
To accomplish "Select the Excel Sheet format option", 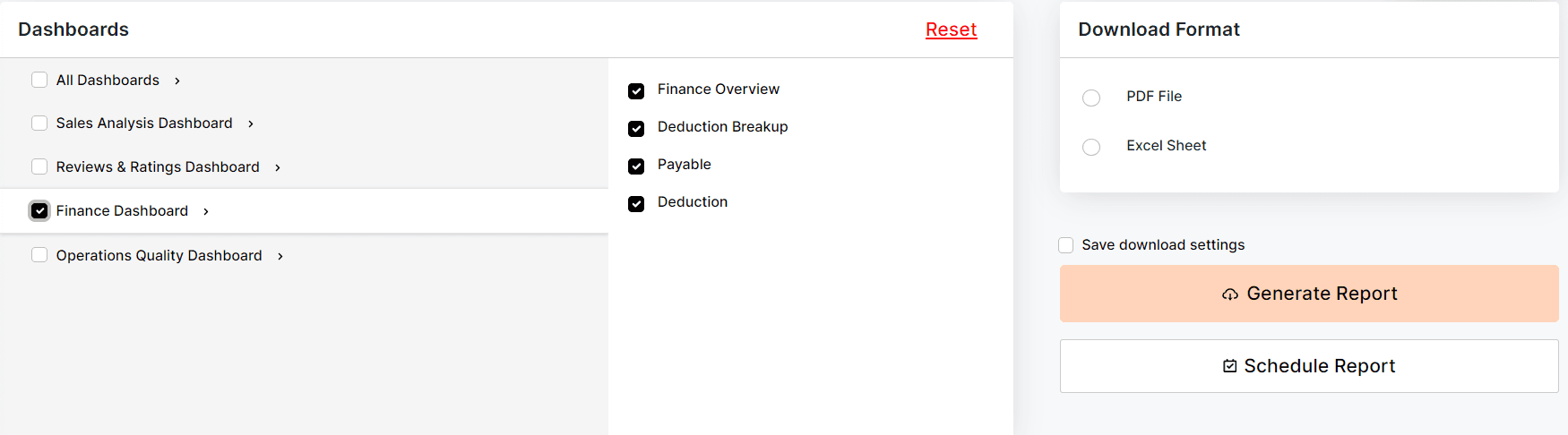I will (1091, 147).
